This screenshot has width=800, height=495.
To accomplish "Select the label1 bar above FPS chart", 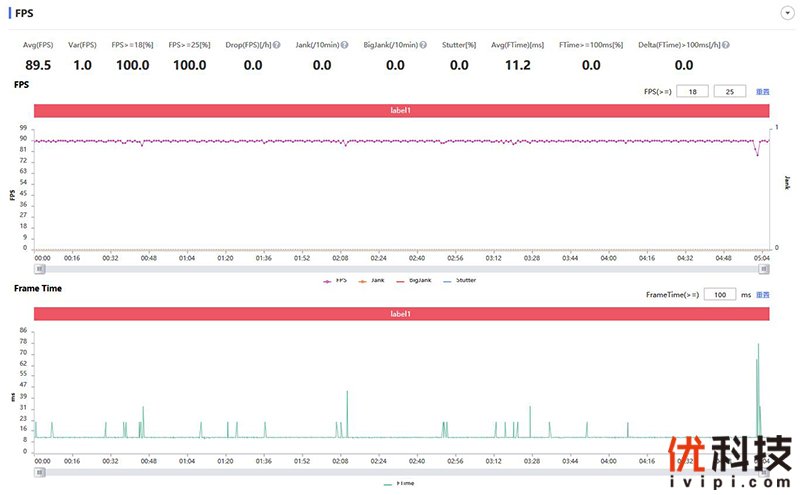I will [x=401, y=110].
